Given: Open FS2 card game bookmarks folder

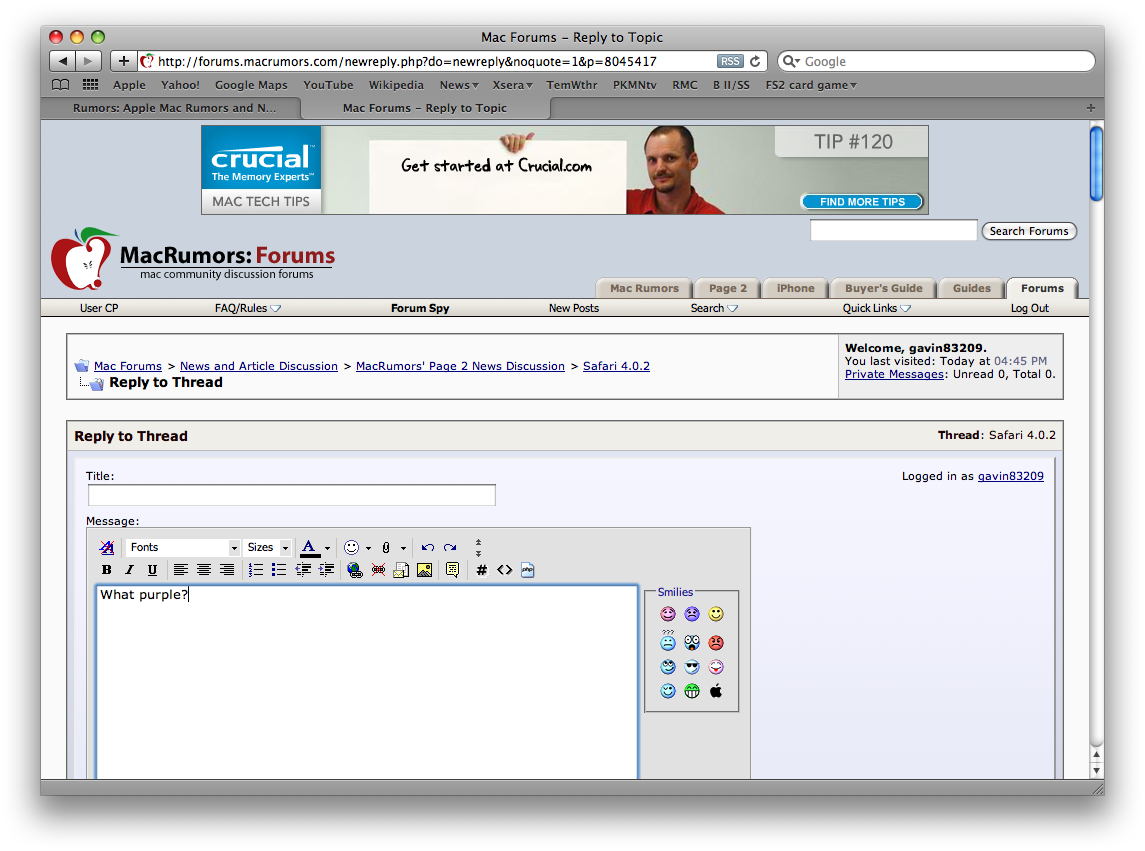Looking at the screenshot, I should coord(811,85).
